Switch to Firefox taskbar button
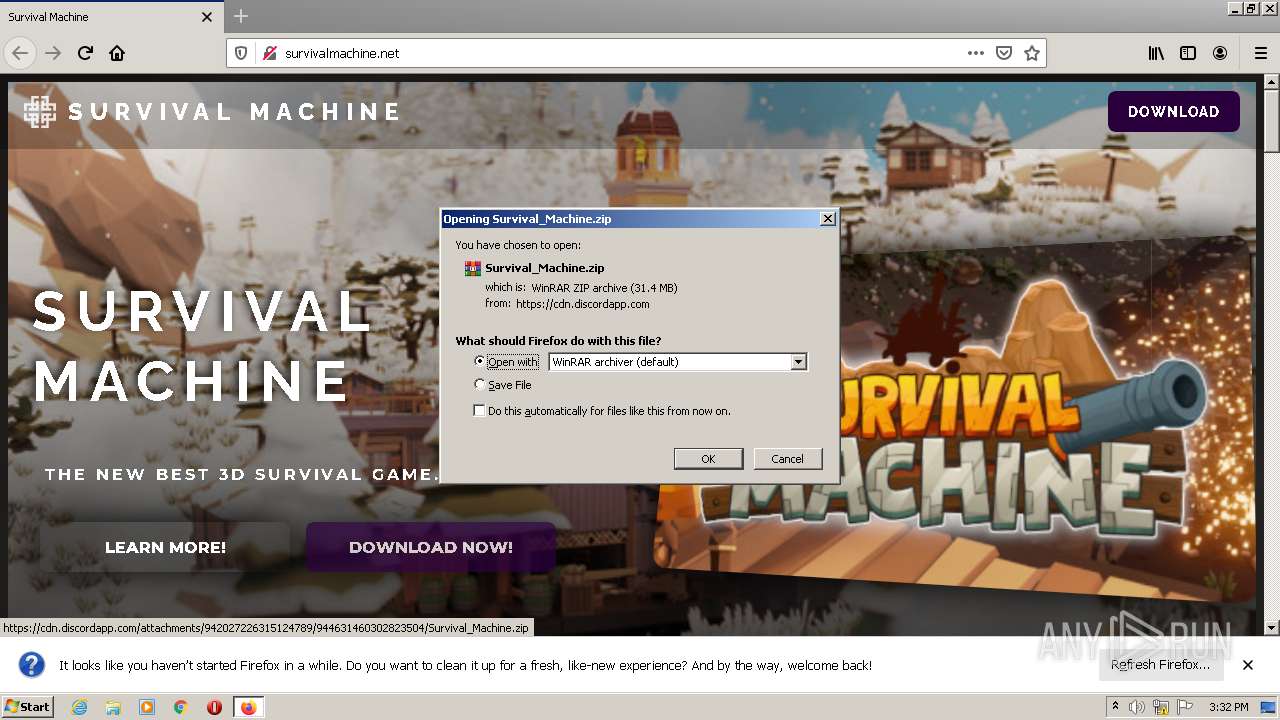The image size is (1280, 720). tap(248, 707)
